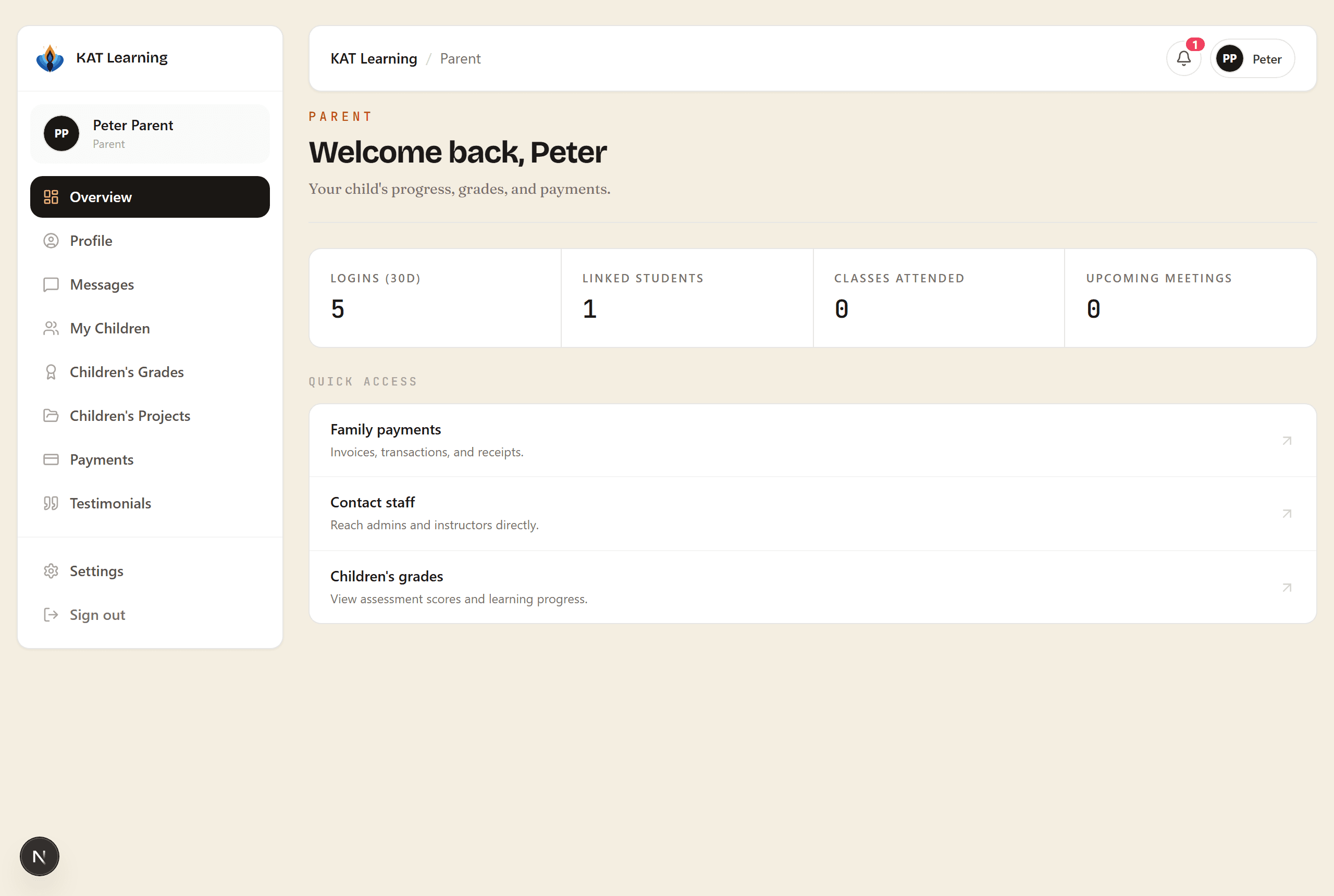Click the Children's Projects folder icon
This screenshot has width=1334, height=896.
[51, 415]
